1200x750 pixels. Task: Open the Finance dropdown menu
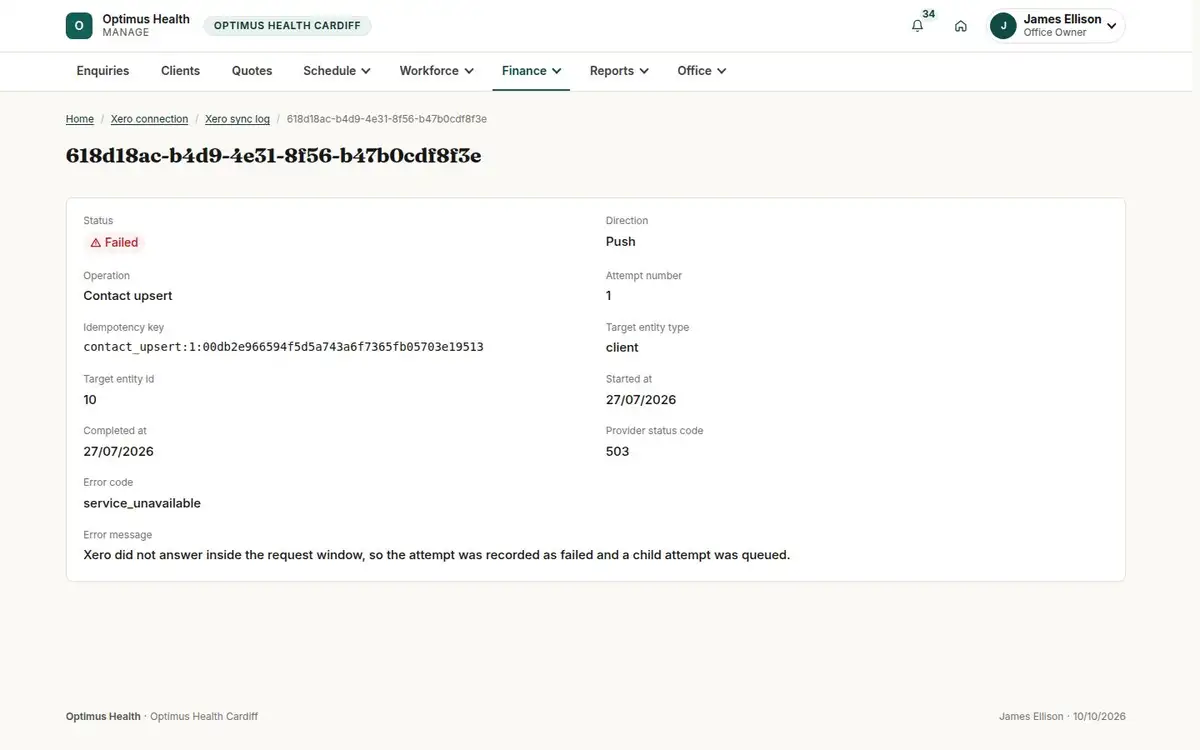[532, 71]
